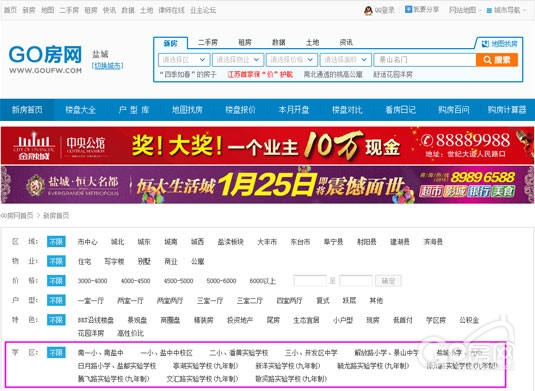Expand the property type dropdown
Image resolution: width=535 pixels, height=391 pixels.
(238, 60)
